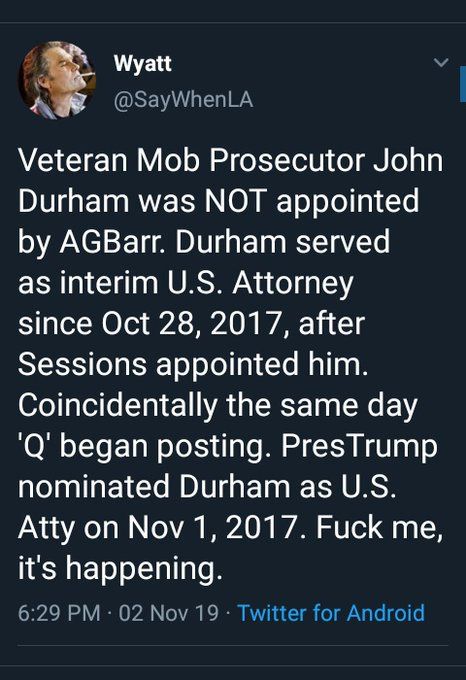Visit the @SayWhenLA handle
The height and width of the screenshot is (680, 466).
coord(183,99)
